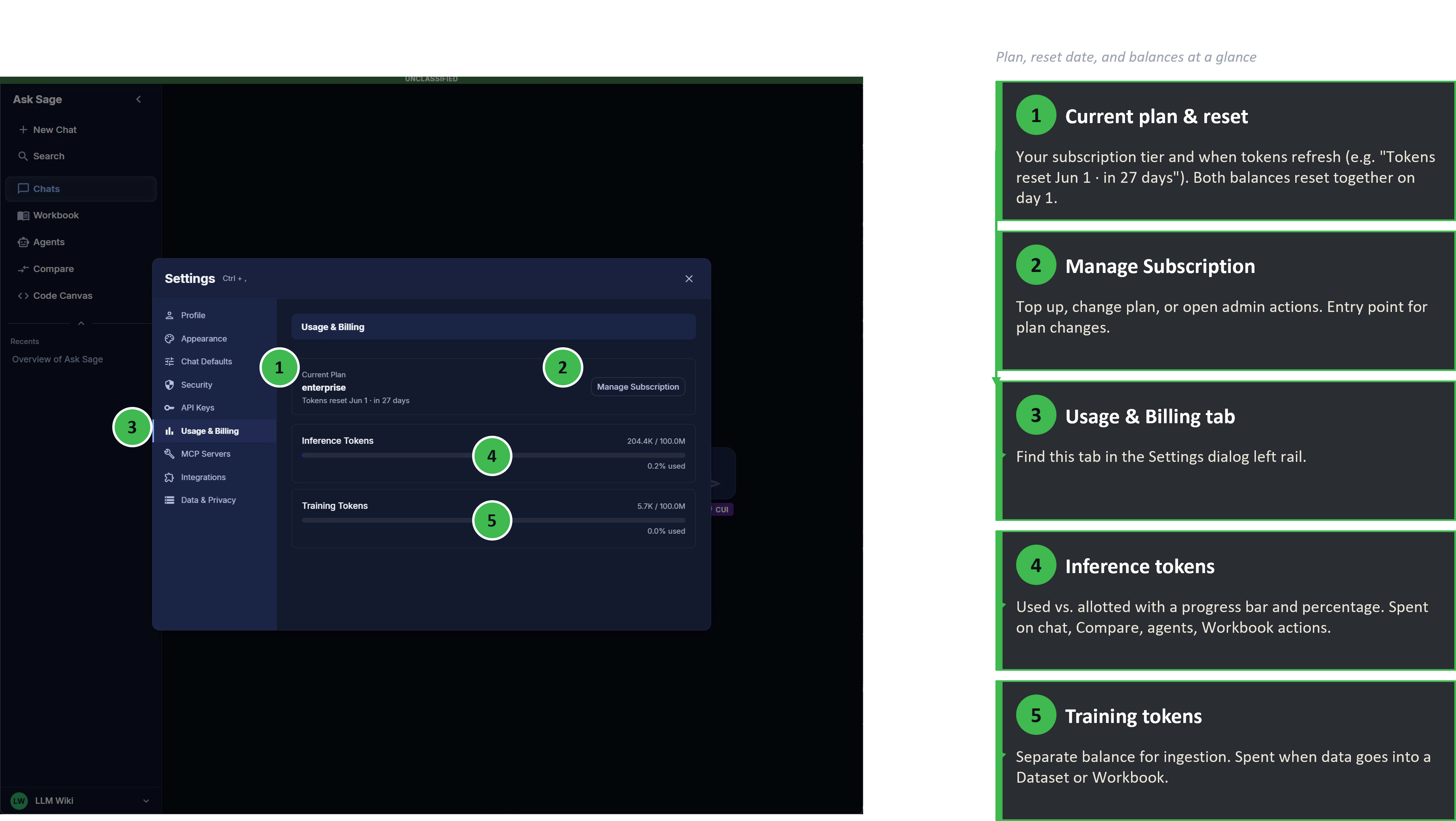Click the Manage Subscription button
This screenshot has height=821, width=1456.
[638, 387]
